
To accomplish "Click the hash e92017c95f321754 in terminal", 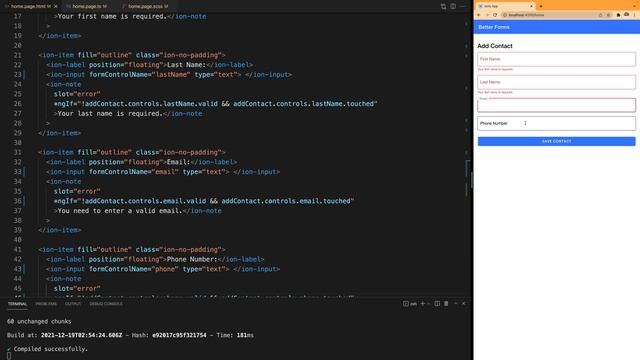I will pyautogui.click(x=179, y=335).
